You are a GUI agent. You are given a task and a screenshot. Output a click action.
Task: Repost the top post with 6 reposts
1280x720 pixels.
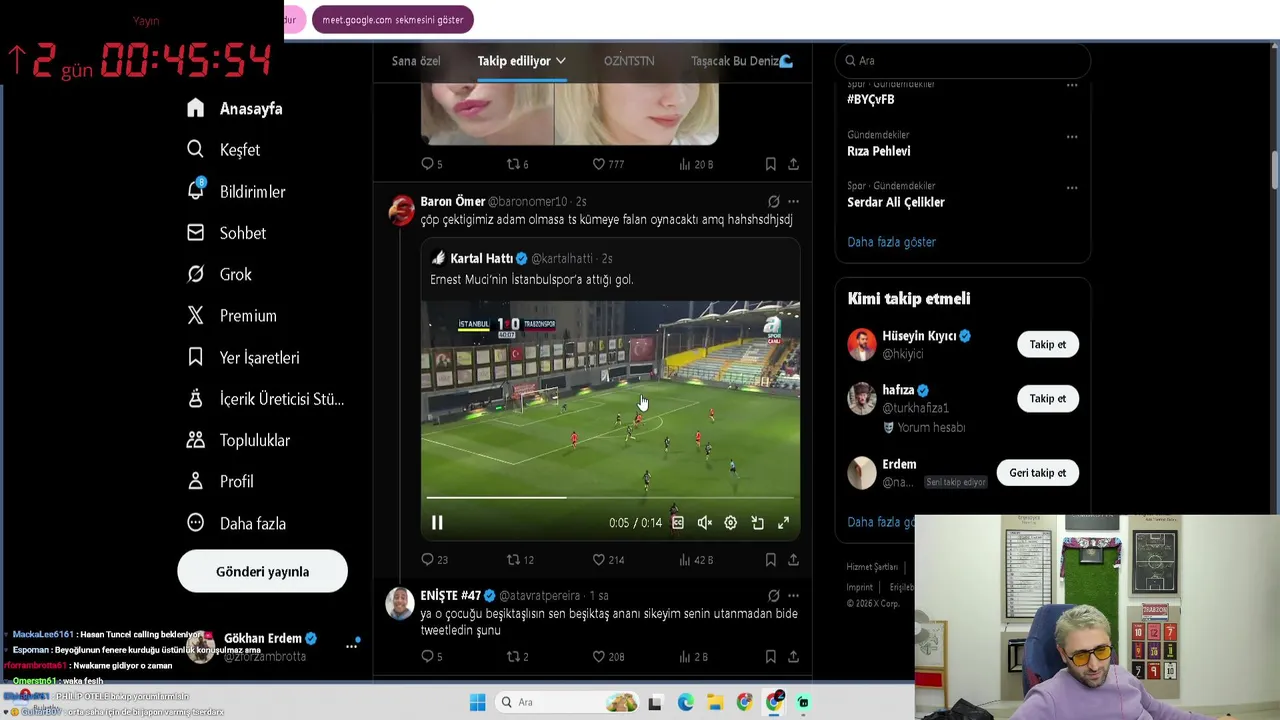(518, 164)
